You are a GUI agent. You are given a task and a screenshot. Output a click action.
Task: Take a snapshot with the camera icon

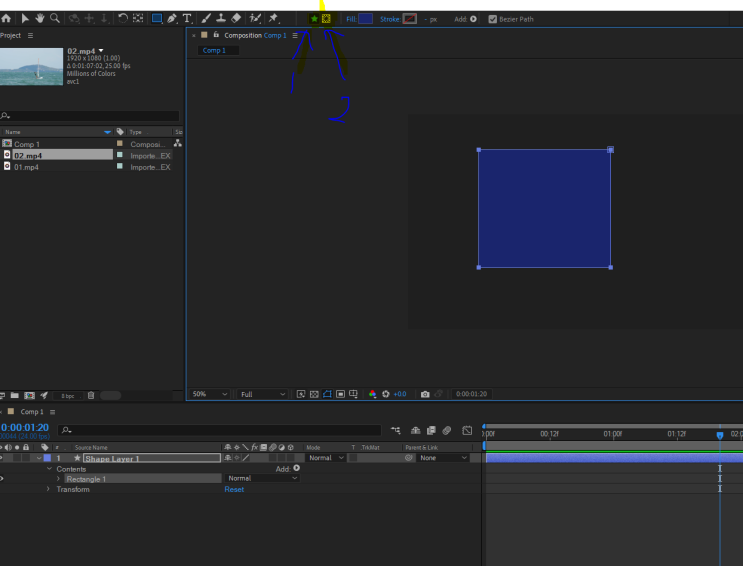(425, 394)
